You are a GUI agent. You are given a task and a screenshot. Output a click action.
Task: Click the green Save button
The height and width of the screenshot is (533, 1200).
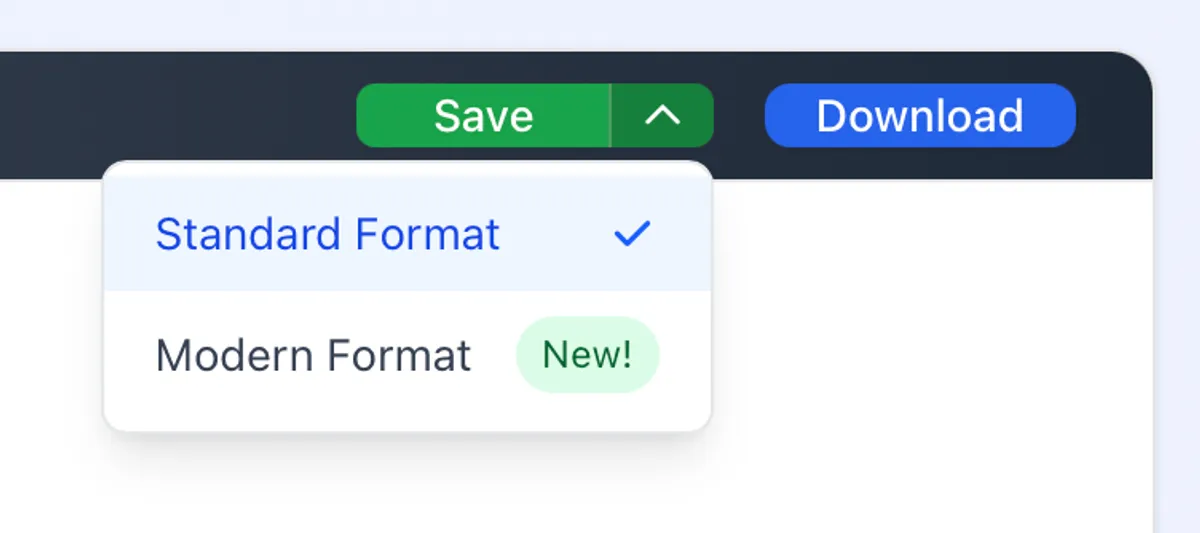pos(483,116)
